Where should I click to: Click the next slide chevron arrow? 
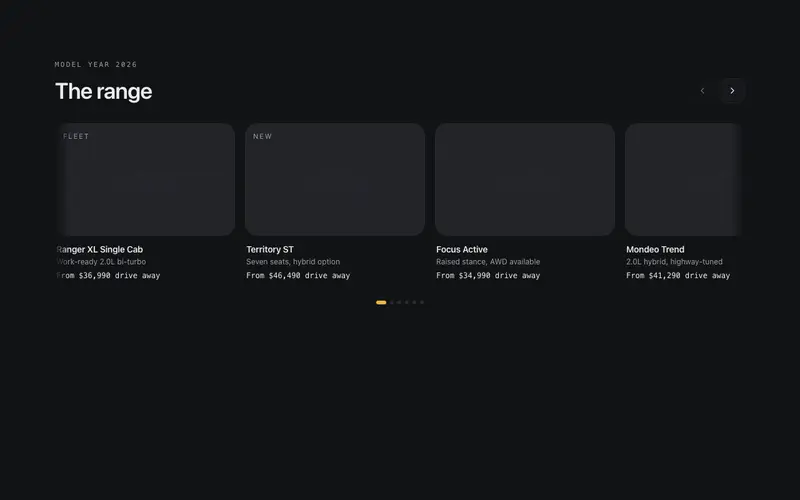coord(732,91)
